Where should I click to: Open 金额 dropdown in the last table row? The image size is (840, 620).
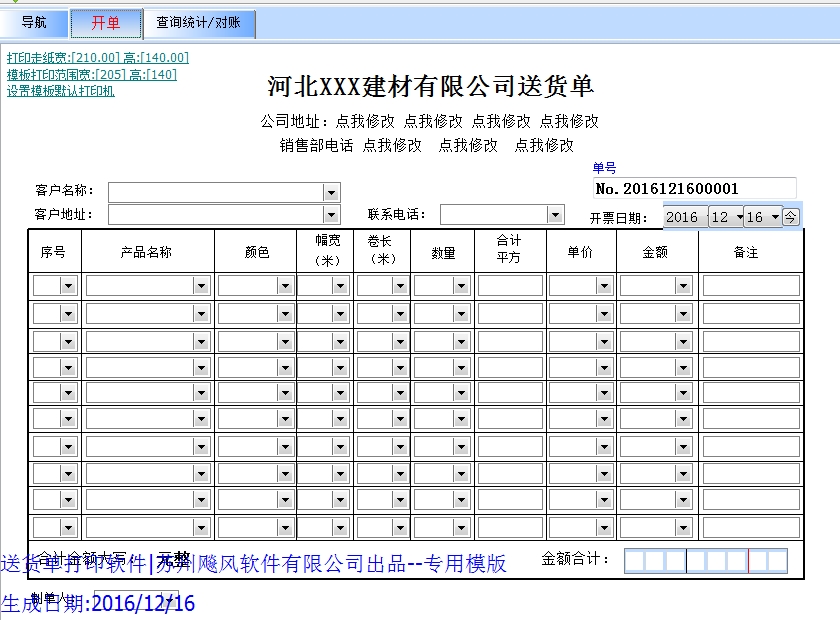click(683, 528)
